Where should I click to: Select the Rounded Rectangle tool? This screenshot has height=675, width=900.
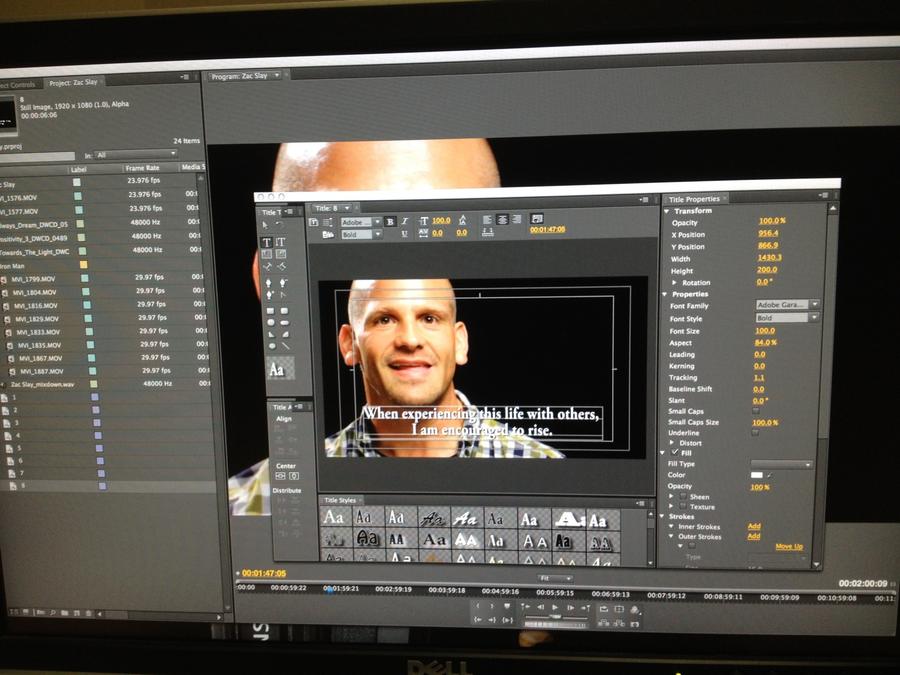pyautogui.click(x=284, y=311)
